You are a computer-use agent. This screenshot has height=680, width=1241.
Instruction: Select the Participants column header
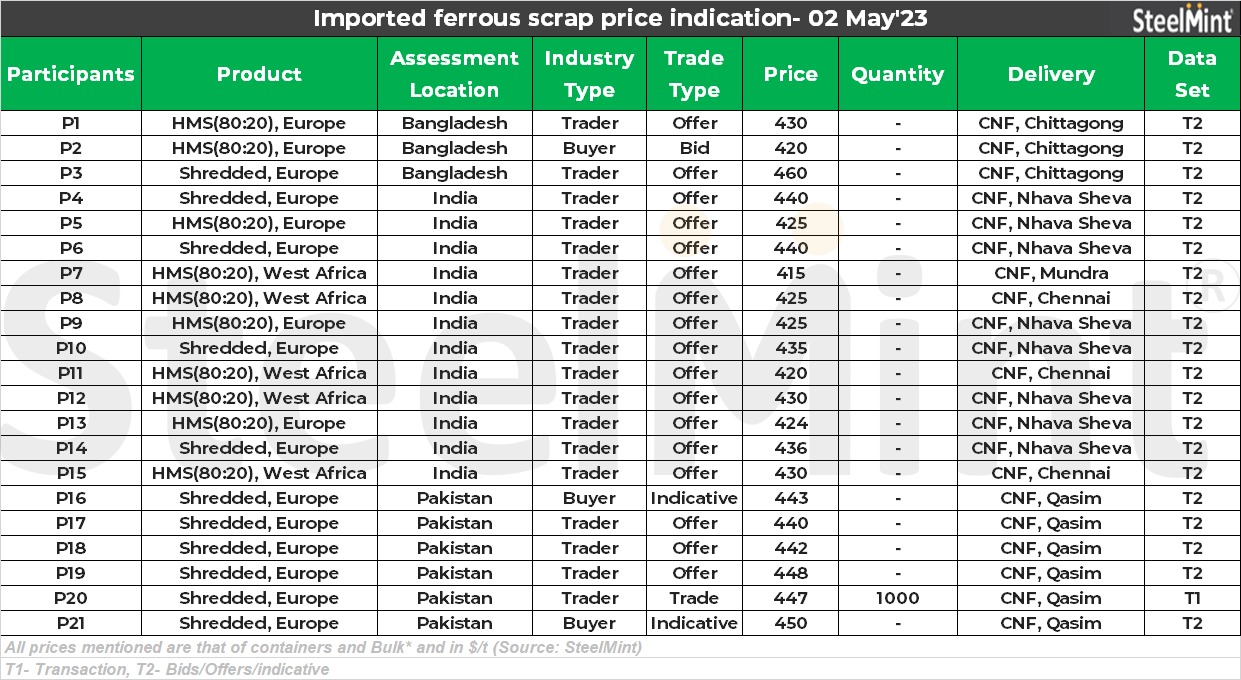70,74
